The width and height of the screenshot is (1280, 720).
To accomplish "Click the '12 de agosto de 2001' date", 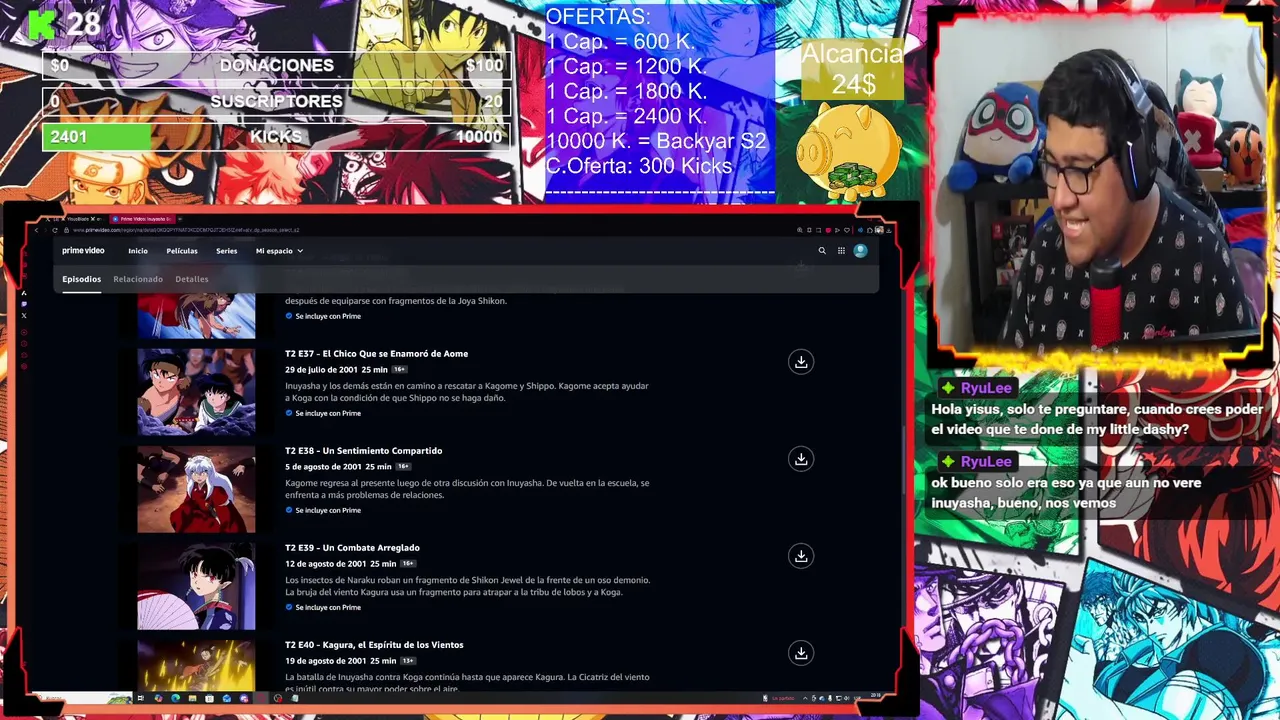I will [x=324, y=564].
